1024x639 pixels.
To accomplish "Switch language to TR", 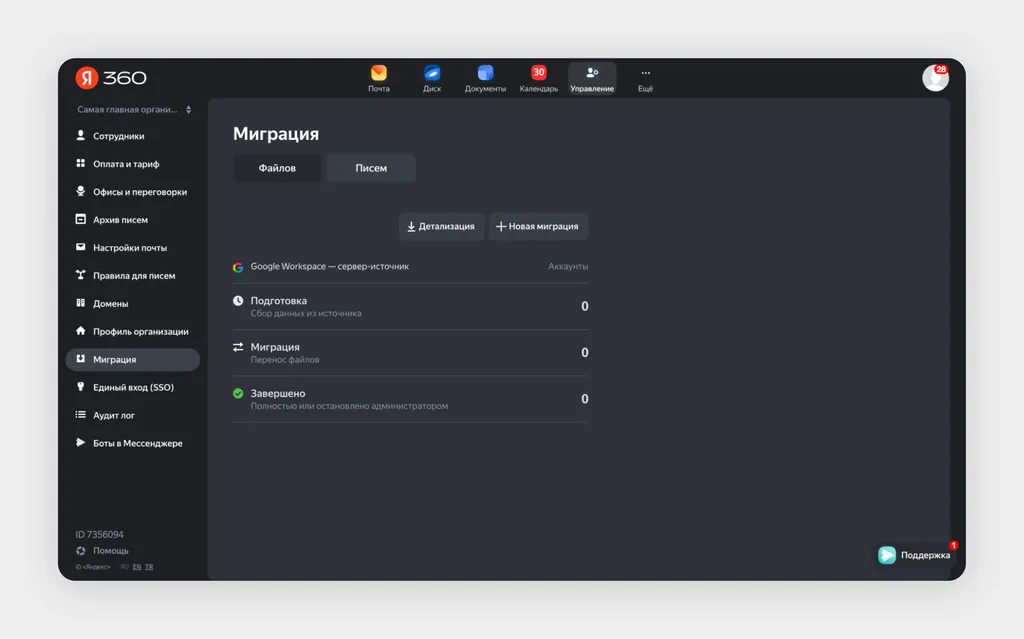I will coord(149,567).
